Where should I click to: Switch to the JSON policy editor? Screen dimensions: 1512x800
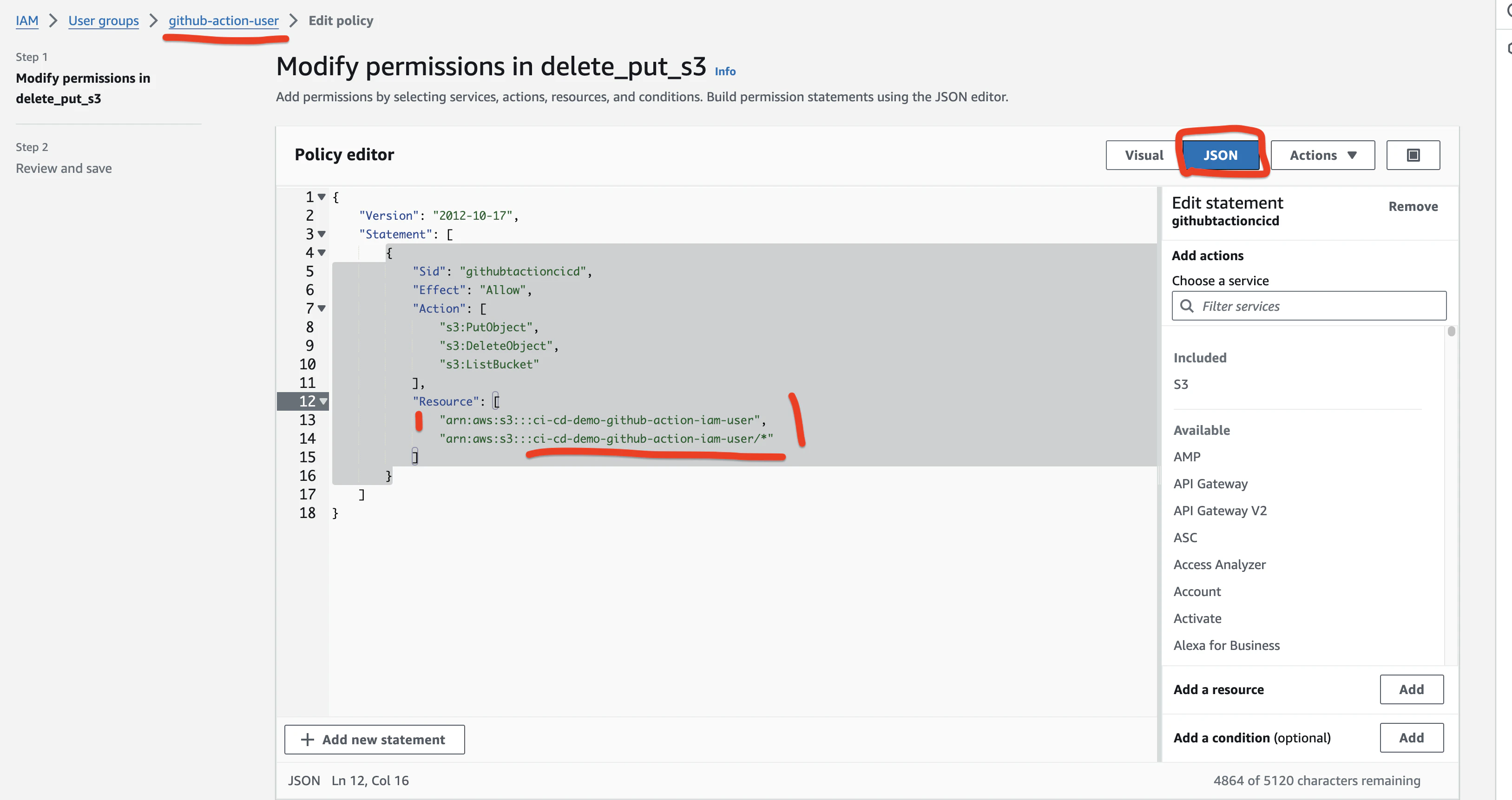click(1220, 155)
